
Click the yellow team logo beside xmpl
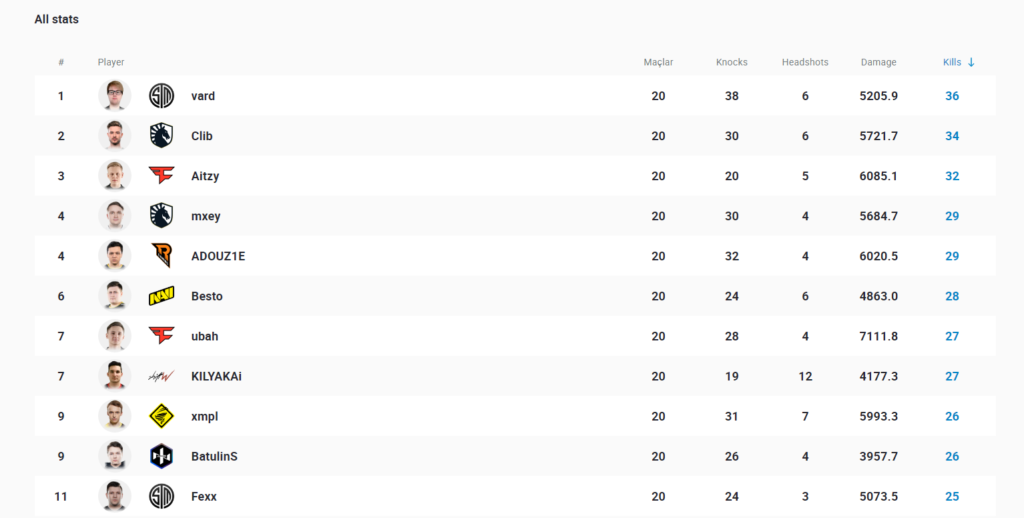(x=161, y=416)
